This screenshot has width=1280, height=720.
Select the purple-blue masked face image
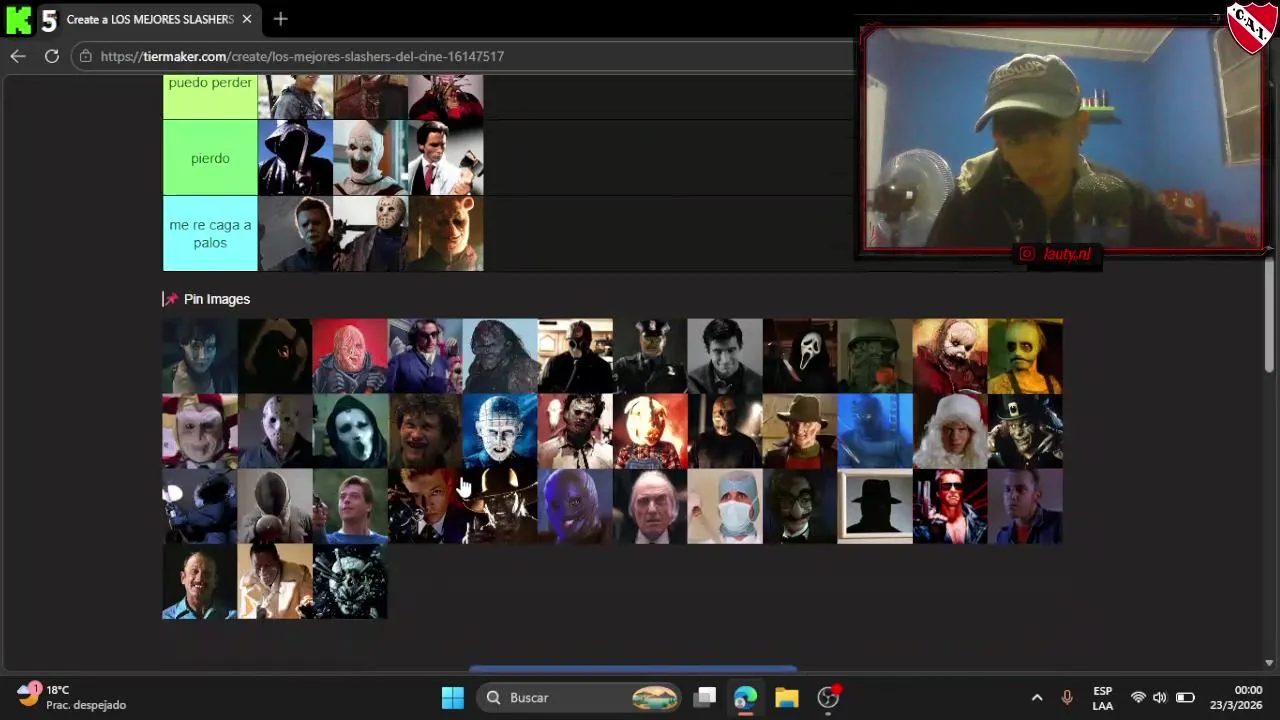click(x=575, y=506)
